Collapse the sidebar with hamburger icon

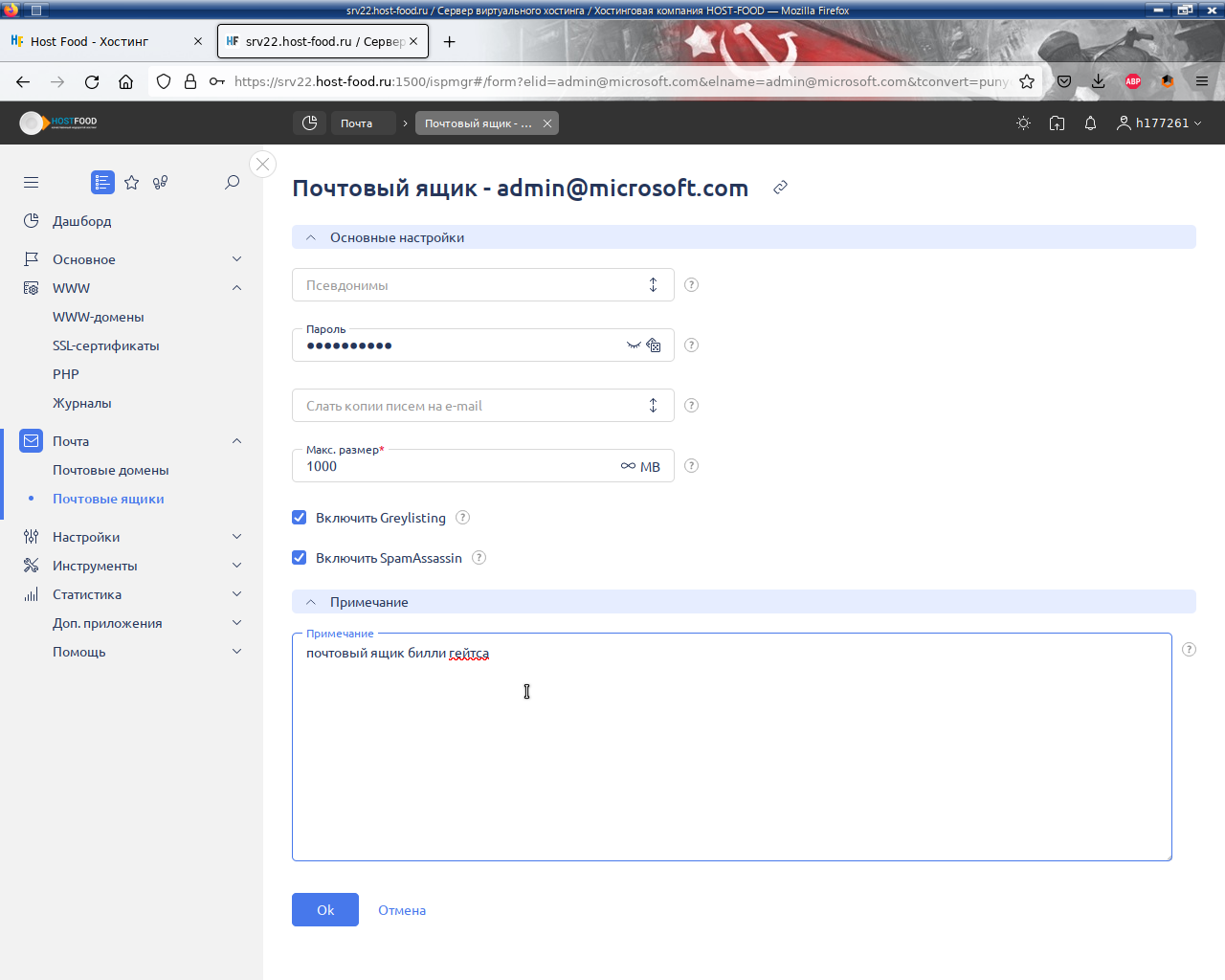pyautogui.click(x=31, y=182)
